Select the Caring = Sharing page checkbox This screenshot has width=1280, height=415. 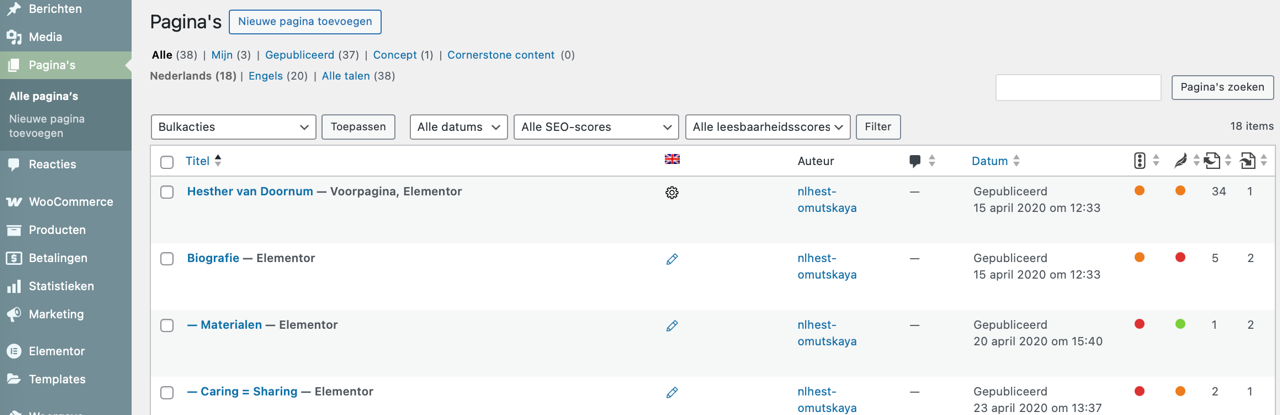click(x=167, y=393)
